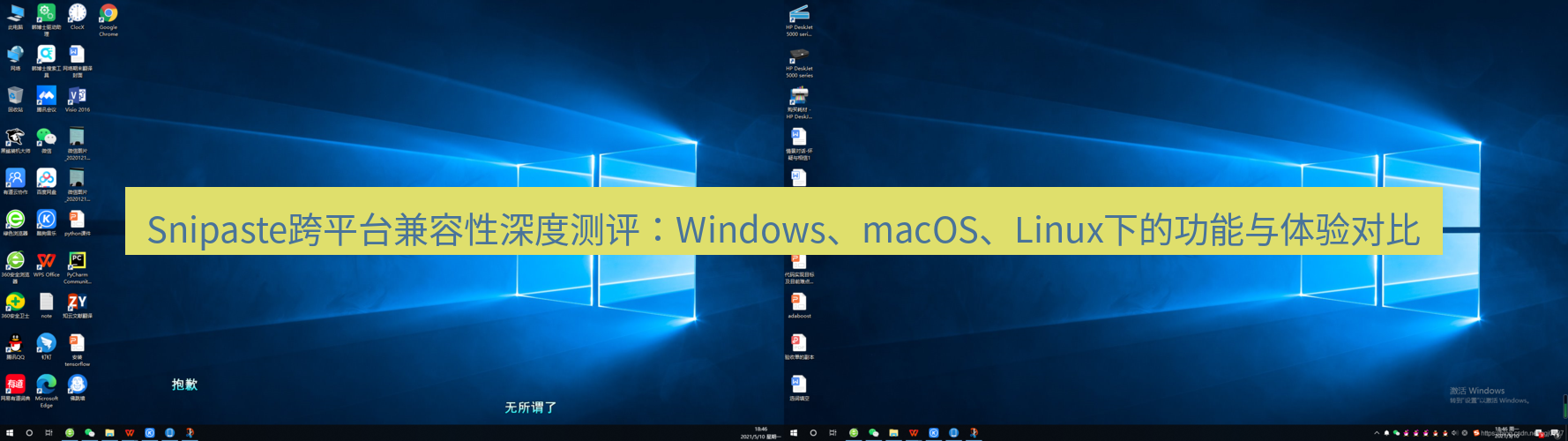Launch Microsoft Edge from the desktop

(x=46, y=391)
